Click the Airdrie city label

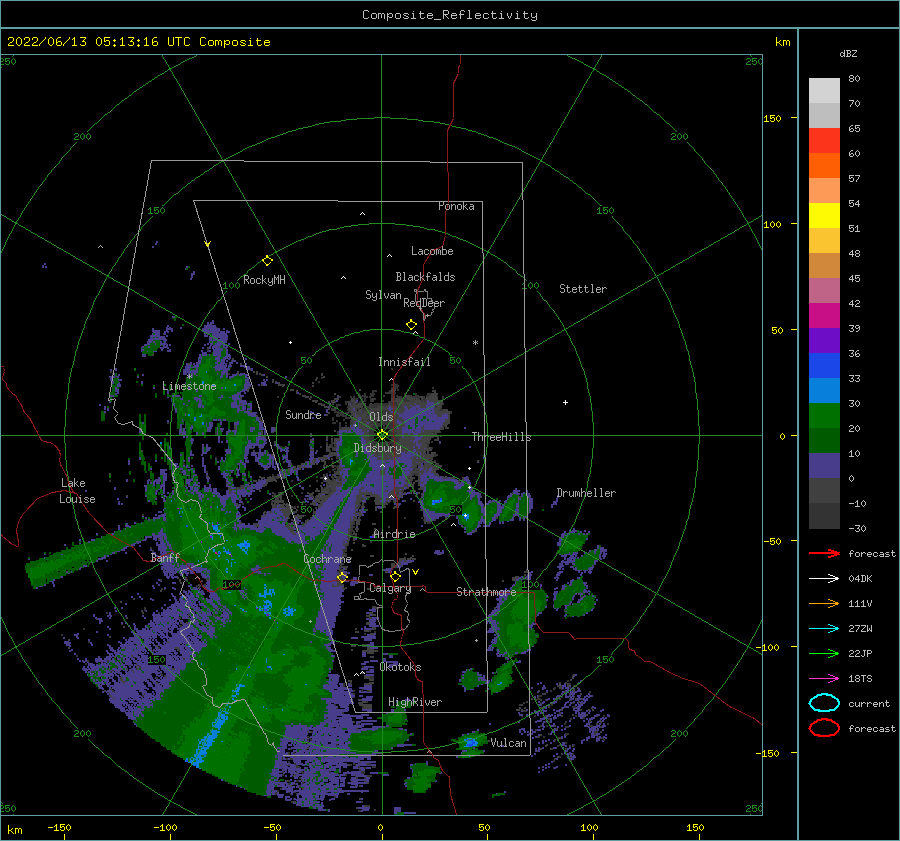pyautogui.click(x=394, y=534)
